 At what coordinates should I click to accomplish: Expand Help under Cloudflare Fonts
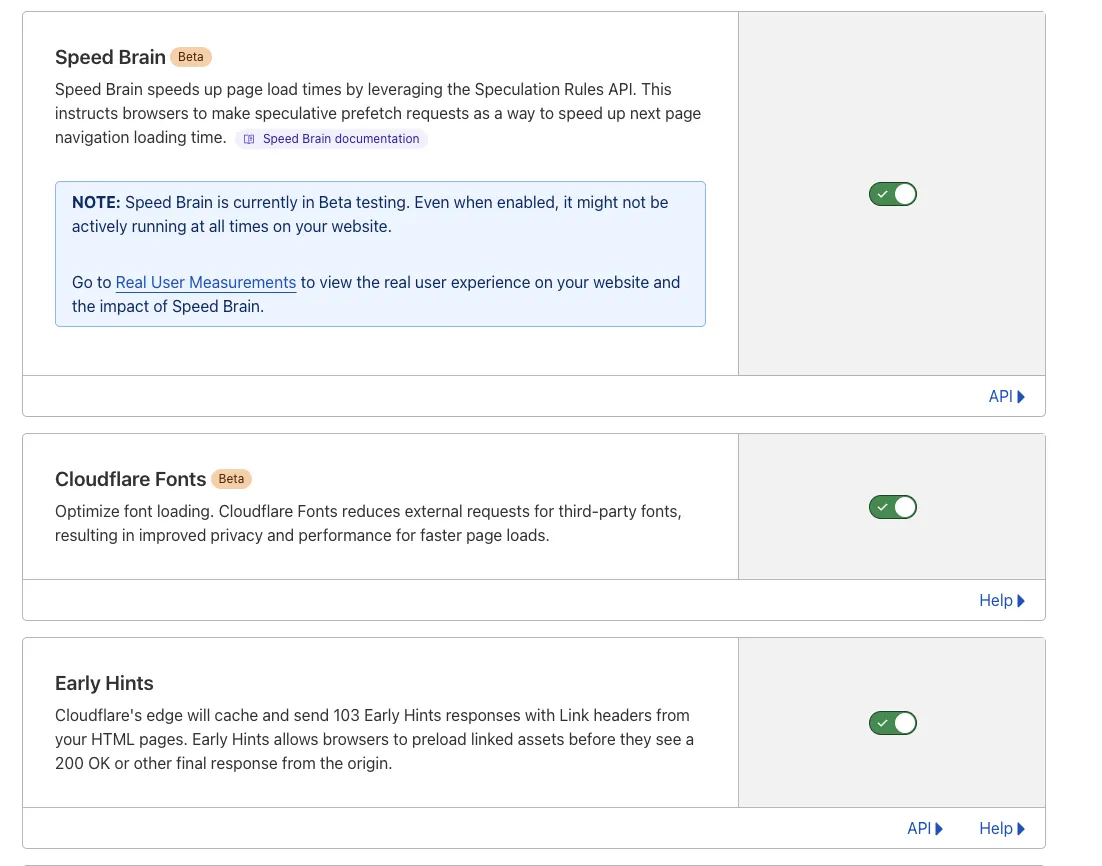(1002, 600)
